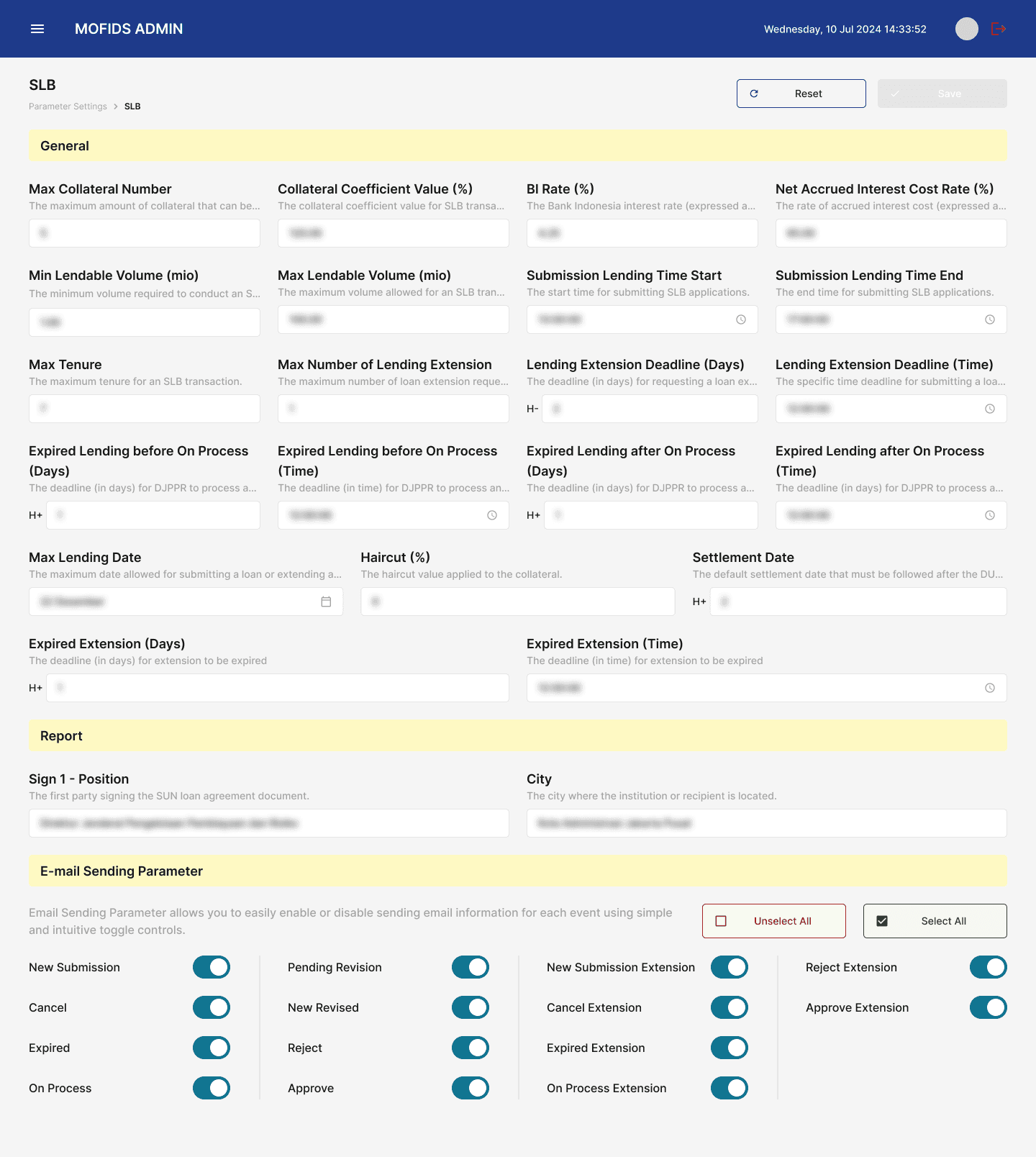Click the Max Collateral Number field

coord(145,233)
